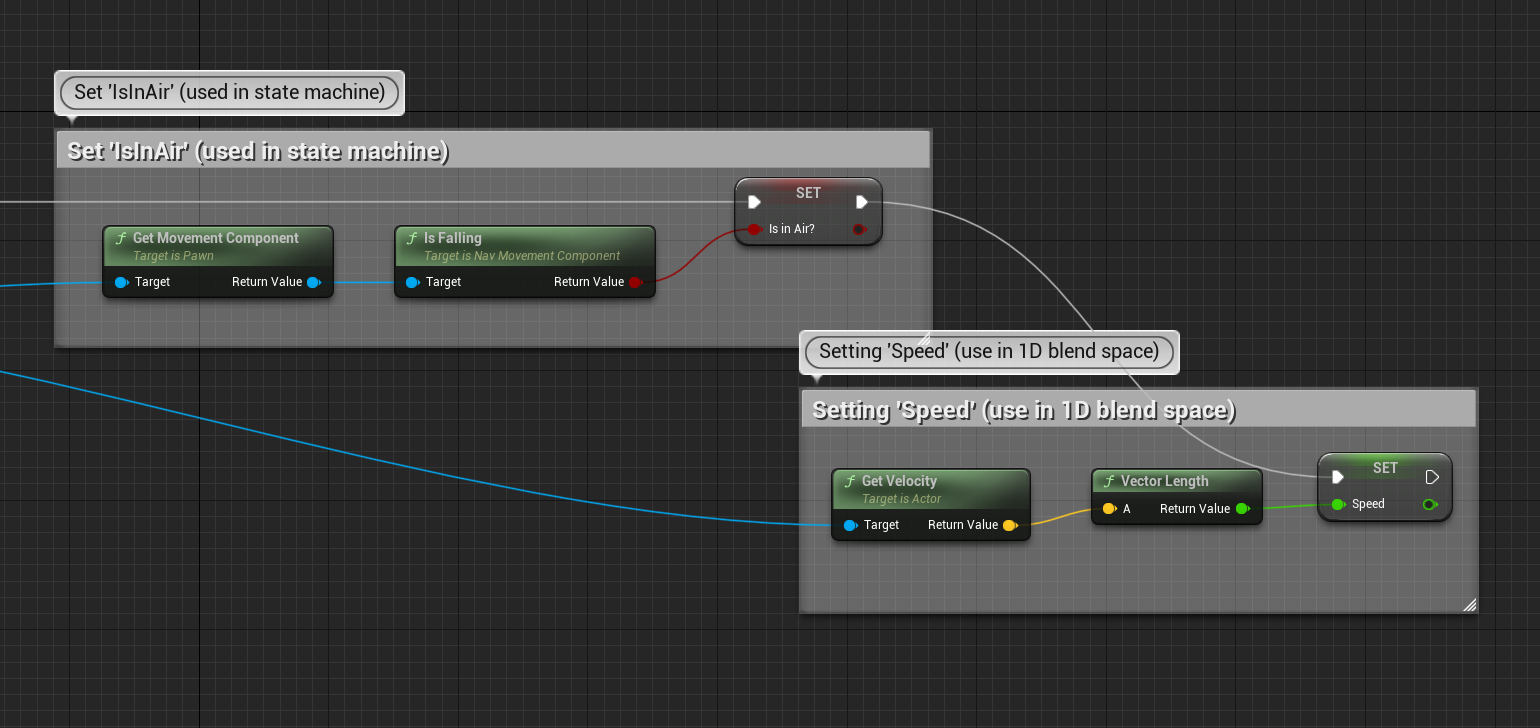Click the Speed SET node output exec pin
The image size is (1540, 728).
(1432, 477)
